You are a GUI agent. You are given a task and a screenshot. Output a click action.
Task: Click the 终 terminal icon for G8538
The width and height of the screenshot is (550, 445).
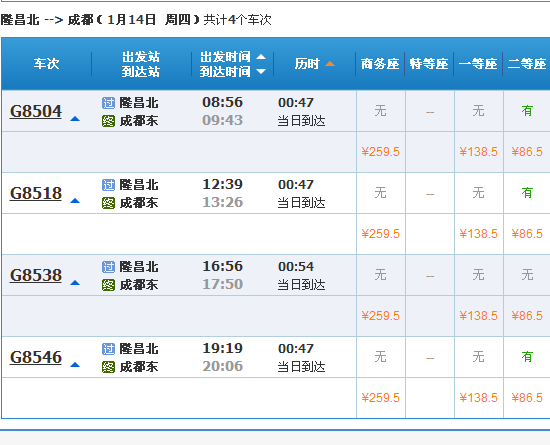(108, 285)
